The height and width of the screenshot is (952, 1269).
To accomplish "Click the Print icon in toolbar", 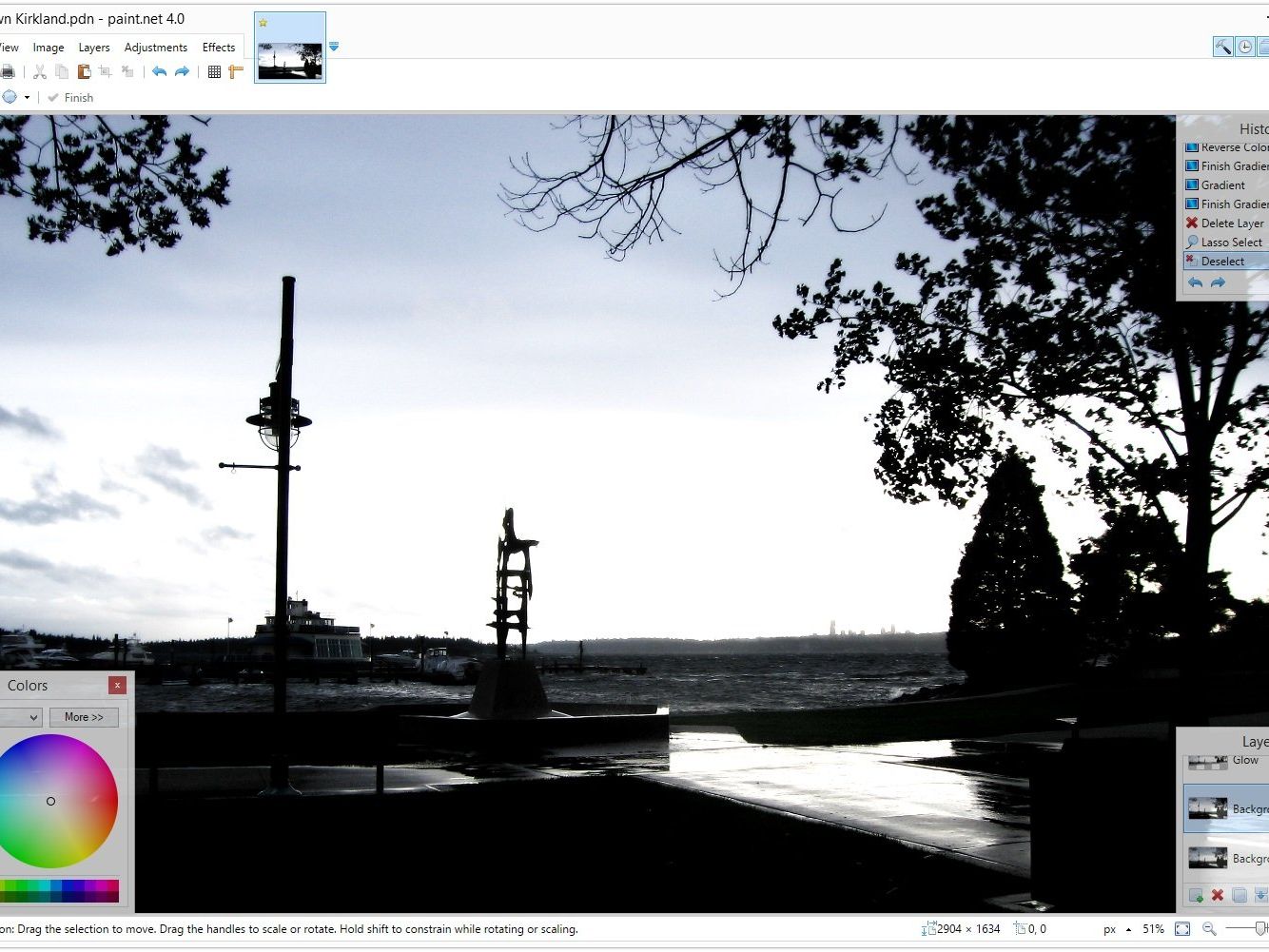I will (7, 71).
